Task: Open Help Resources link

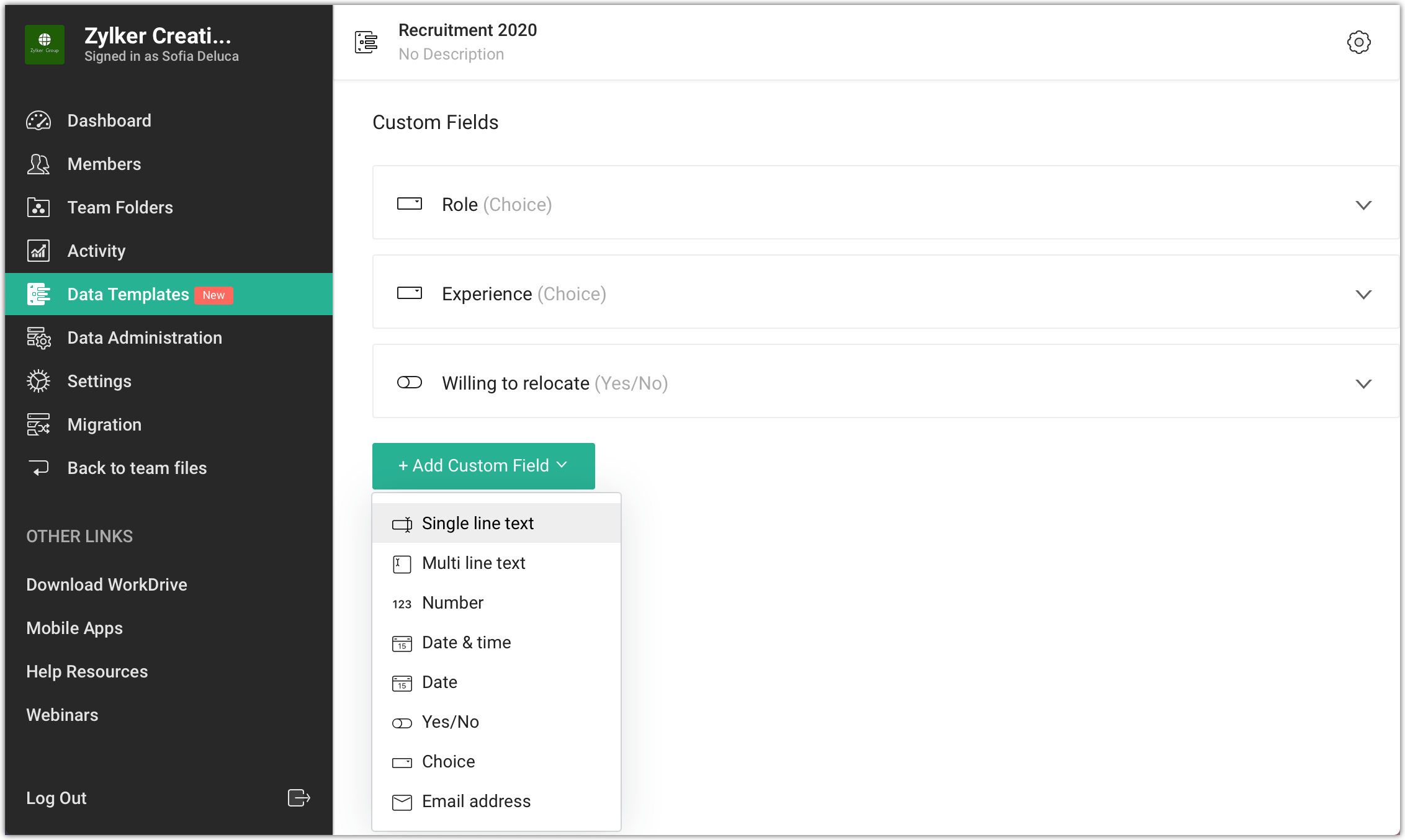Action: pos(87,672)
